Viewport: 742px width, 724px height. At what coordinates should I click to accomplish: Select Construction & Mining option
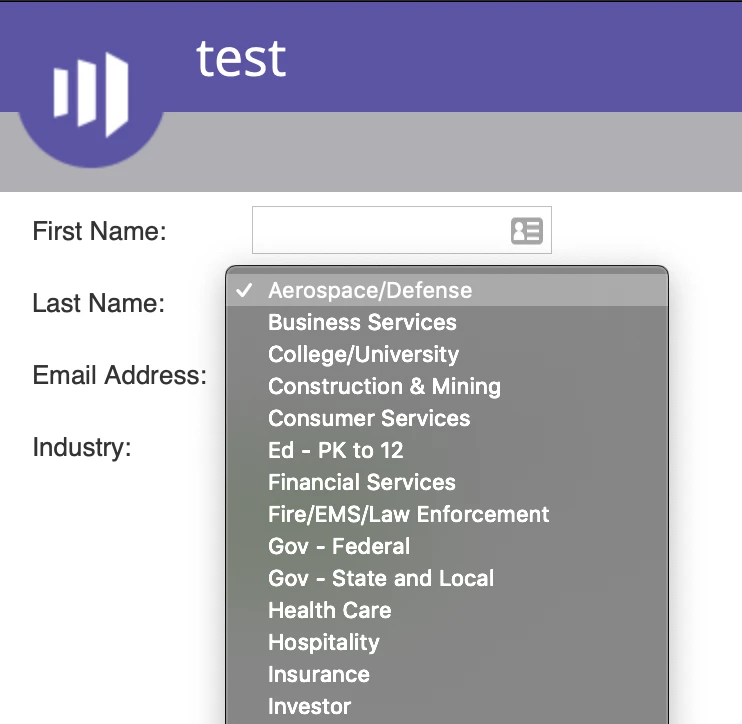384,387
